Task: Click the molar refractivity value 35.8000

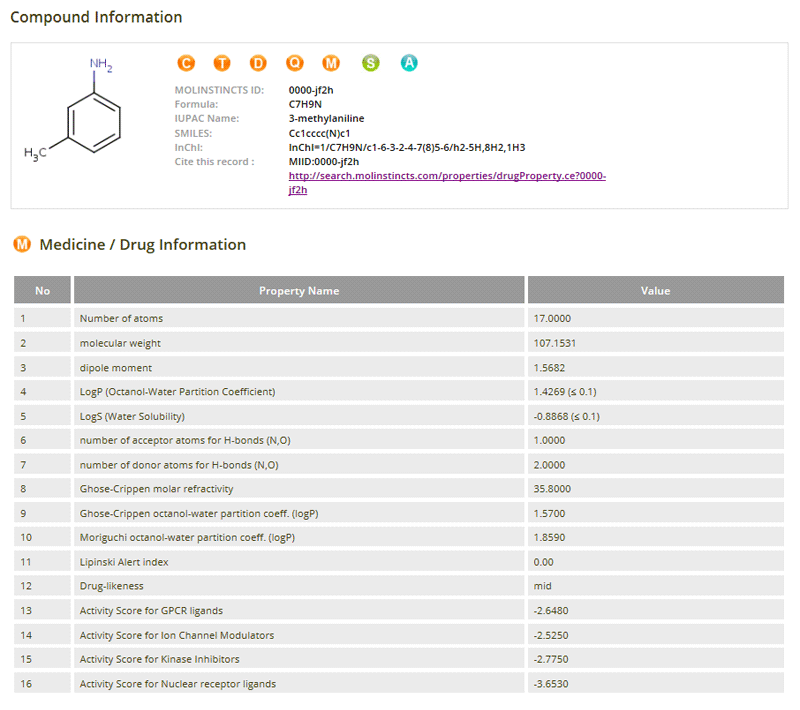Action: (552, 489)
